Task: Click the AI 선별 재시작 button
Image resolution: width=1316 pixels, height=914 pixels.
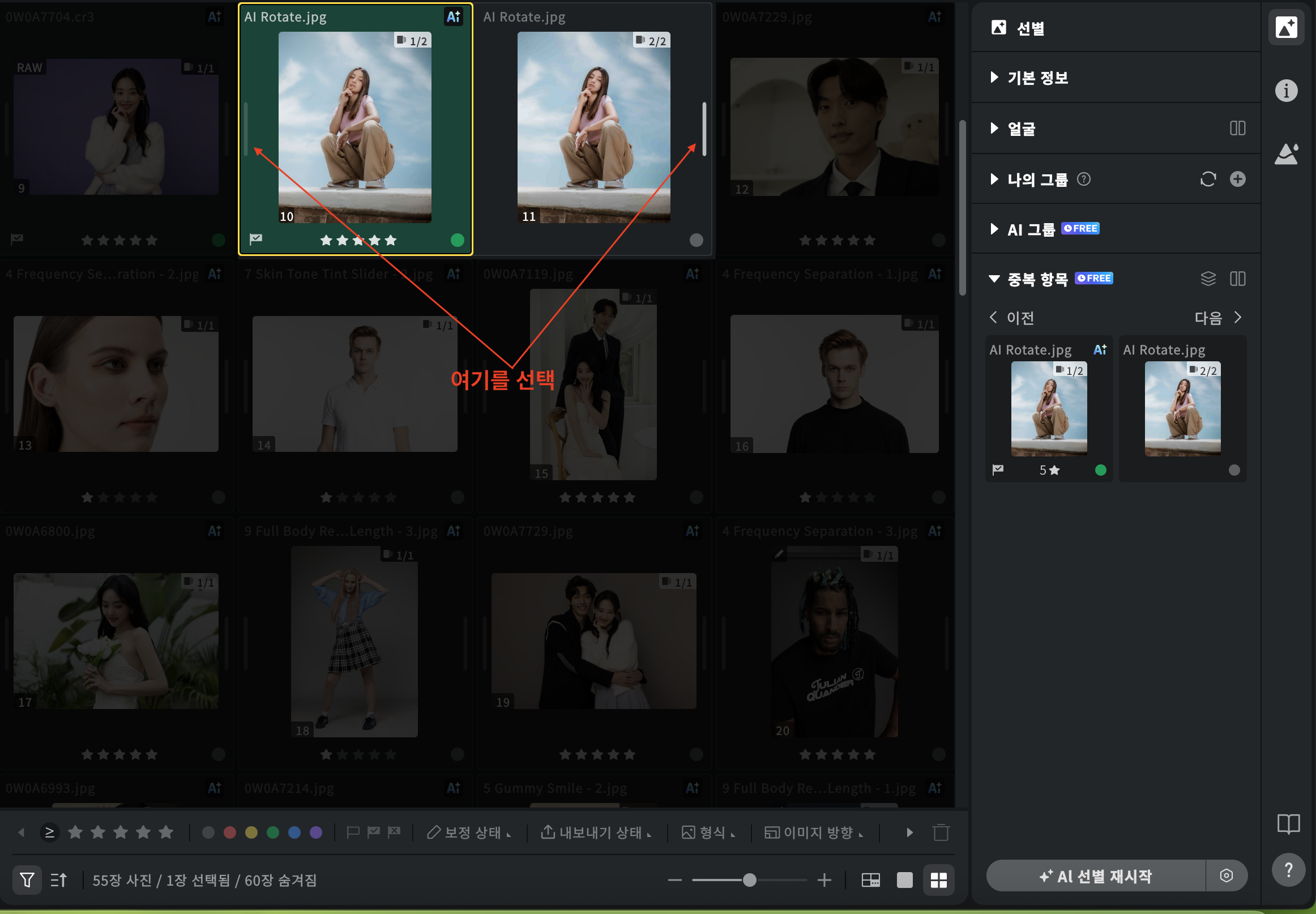Action: 1095,875
